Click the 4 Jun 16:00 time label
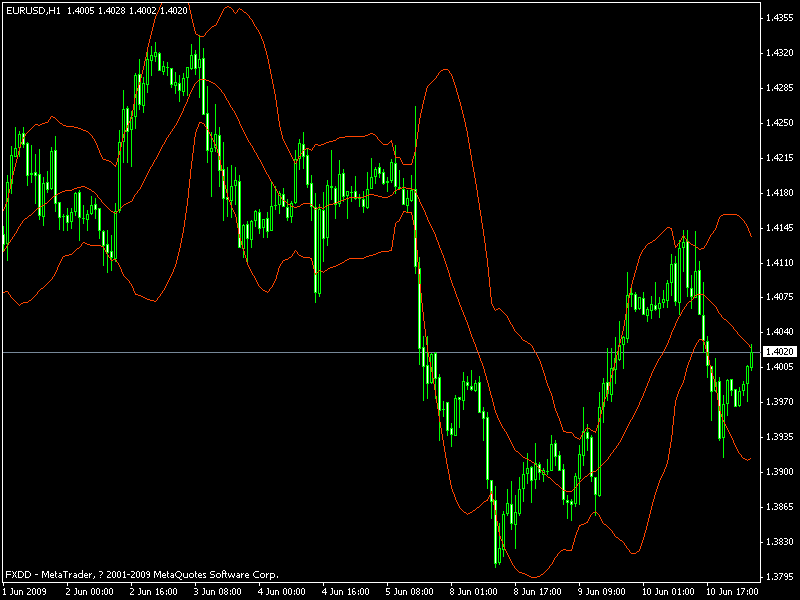This screenshot has height=600, width=800. click(345, 592)
